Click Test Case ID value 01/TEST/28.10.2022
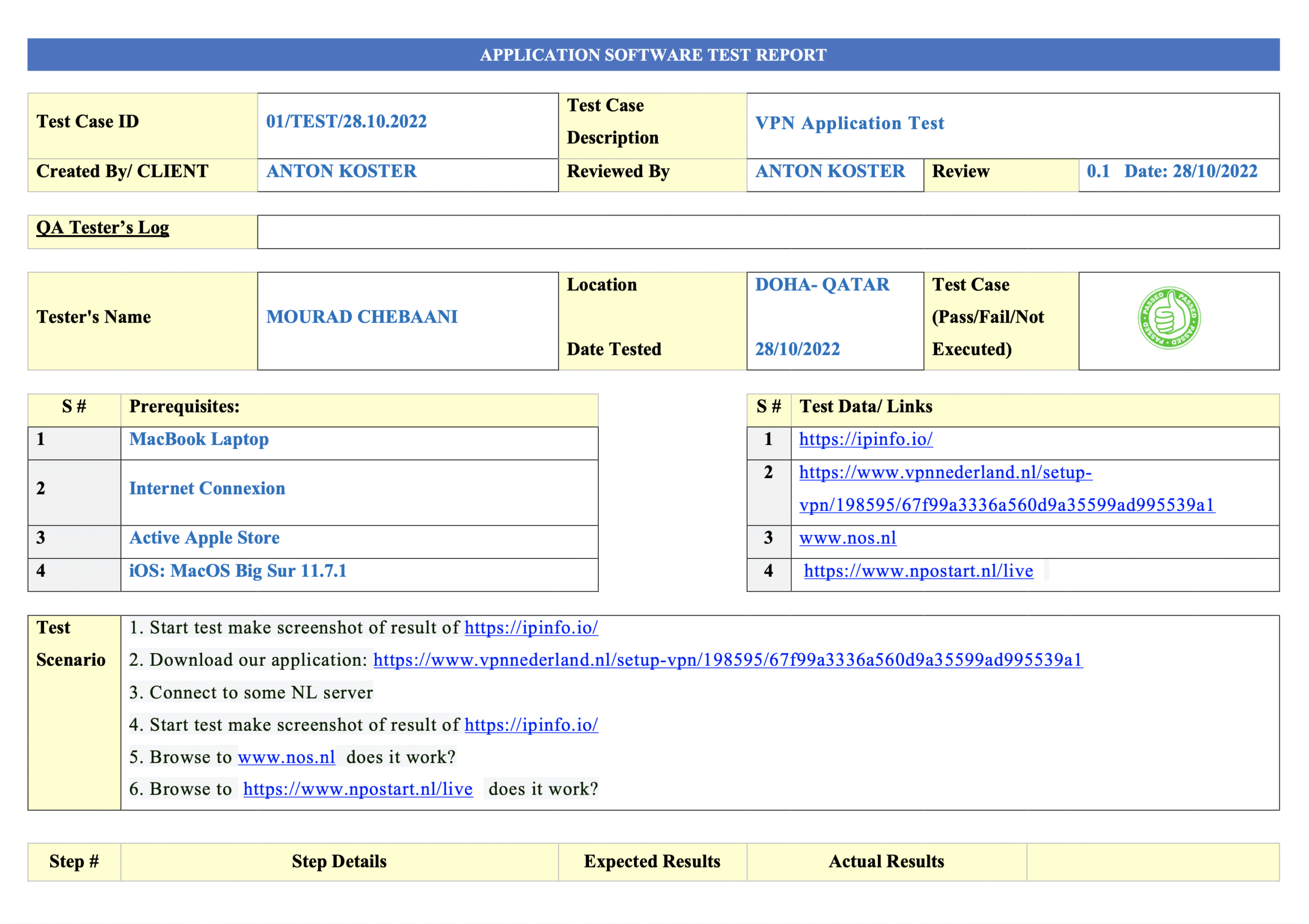 tap(346, 121)
